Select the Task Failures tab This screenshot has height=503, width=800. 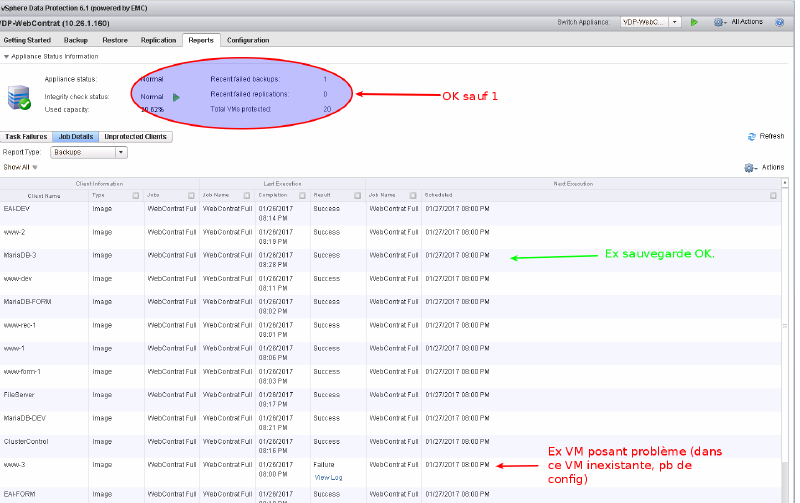pos(26,136)
